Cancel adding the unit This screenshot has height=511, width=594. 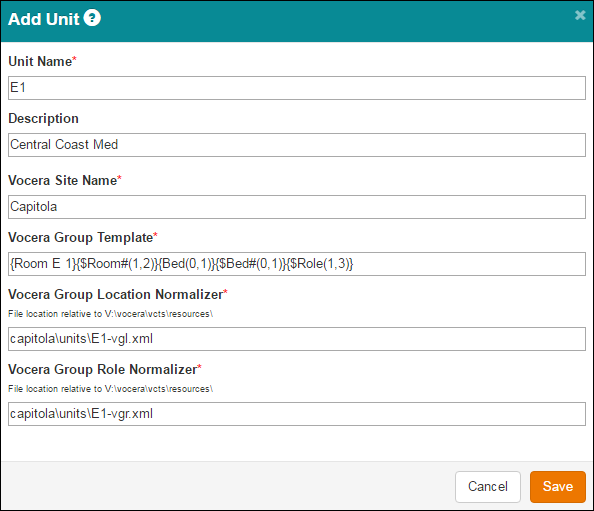click(x=488, y=487)
